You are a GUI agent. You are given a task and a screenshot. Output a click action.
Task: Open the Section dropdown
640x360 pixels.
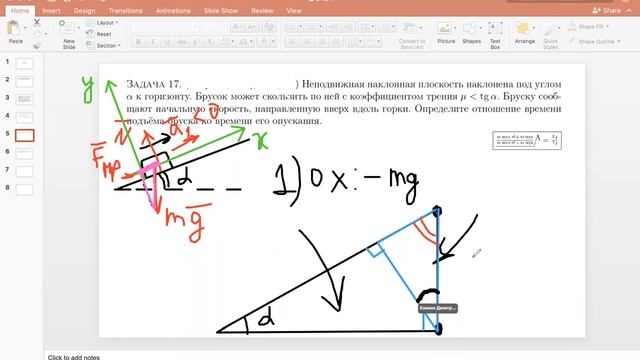(104, 46)
